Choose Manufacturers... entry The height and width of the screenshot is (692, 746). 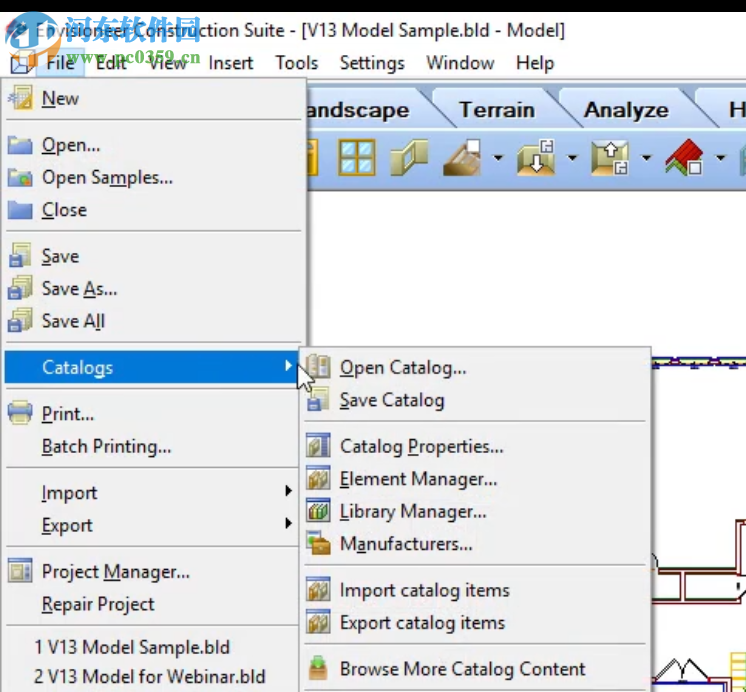coord(477,543)
